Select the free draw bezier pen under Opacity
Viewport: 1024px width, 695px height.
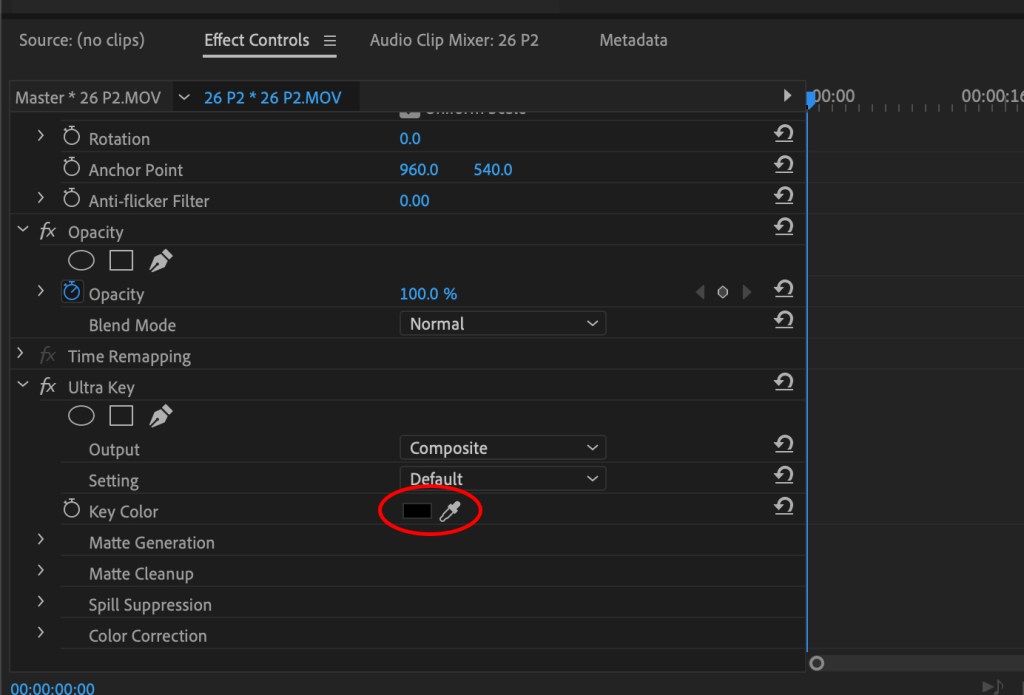tap(160, 259)
